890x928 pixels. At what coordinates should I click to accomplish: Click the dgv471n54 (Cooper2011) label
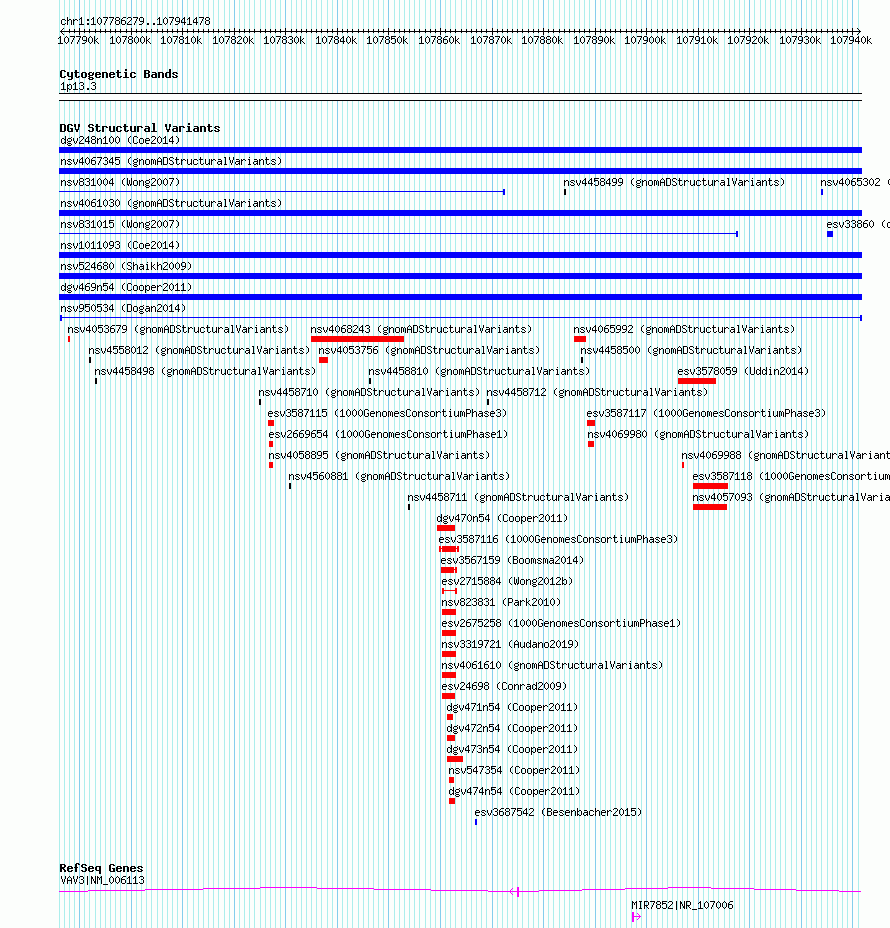point(512,707)
